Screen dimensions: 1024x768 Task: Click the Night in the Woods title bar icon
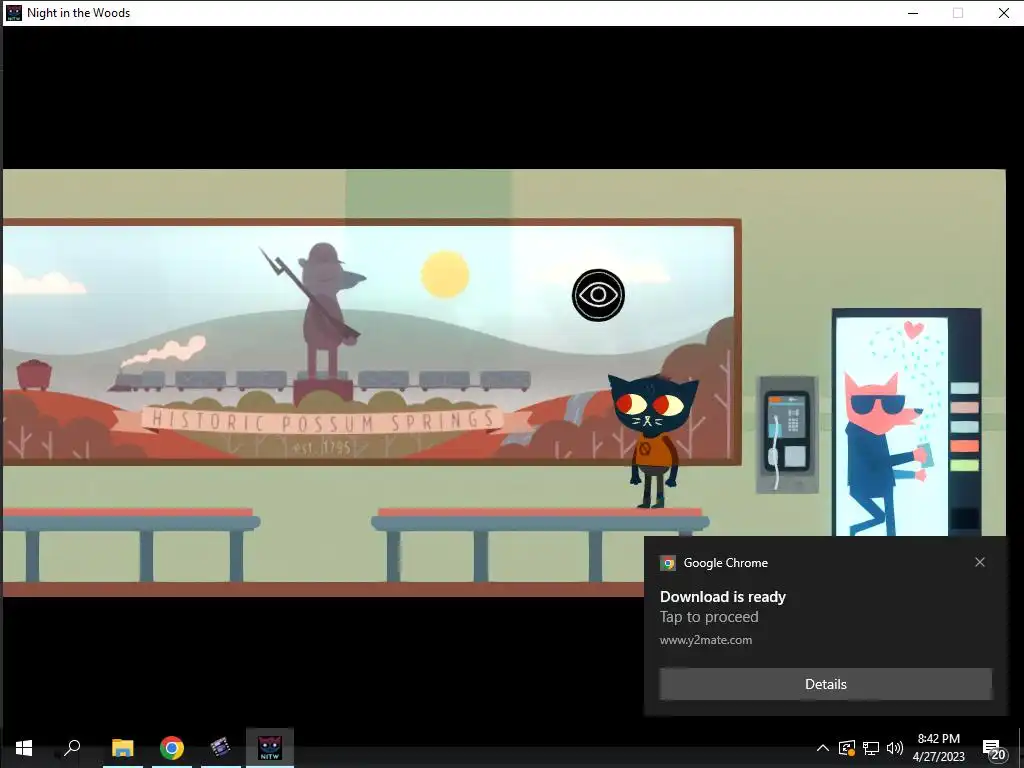click(x=13, y=12)
